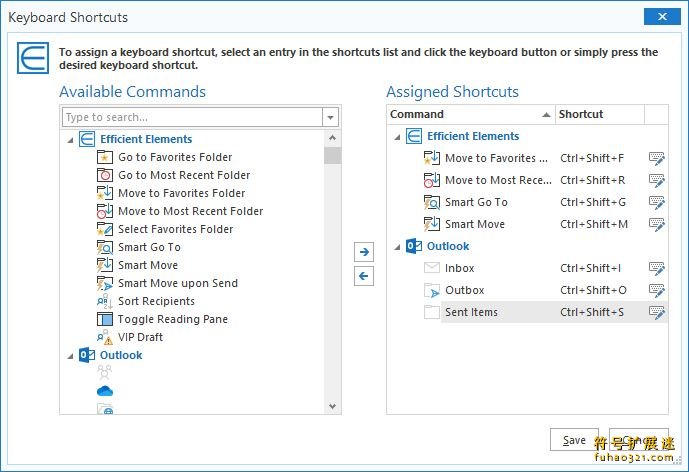Sort by the Shortcut column header
Viewport: 689px width, 472px height.
click(x=600, y=114)
